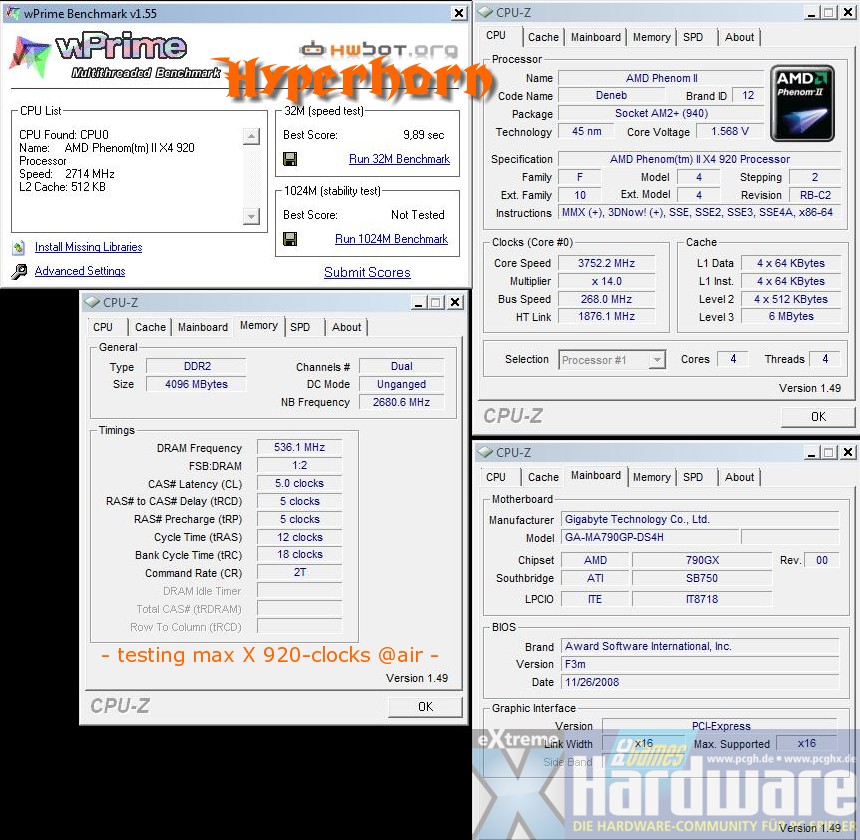Click the Submit Scores link
Image resolution: width=860 pixels, height=840 pixels.
click(367, 273)
